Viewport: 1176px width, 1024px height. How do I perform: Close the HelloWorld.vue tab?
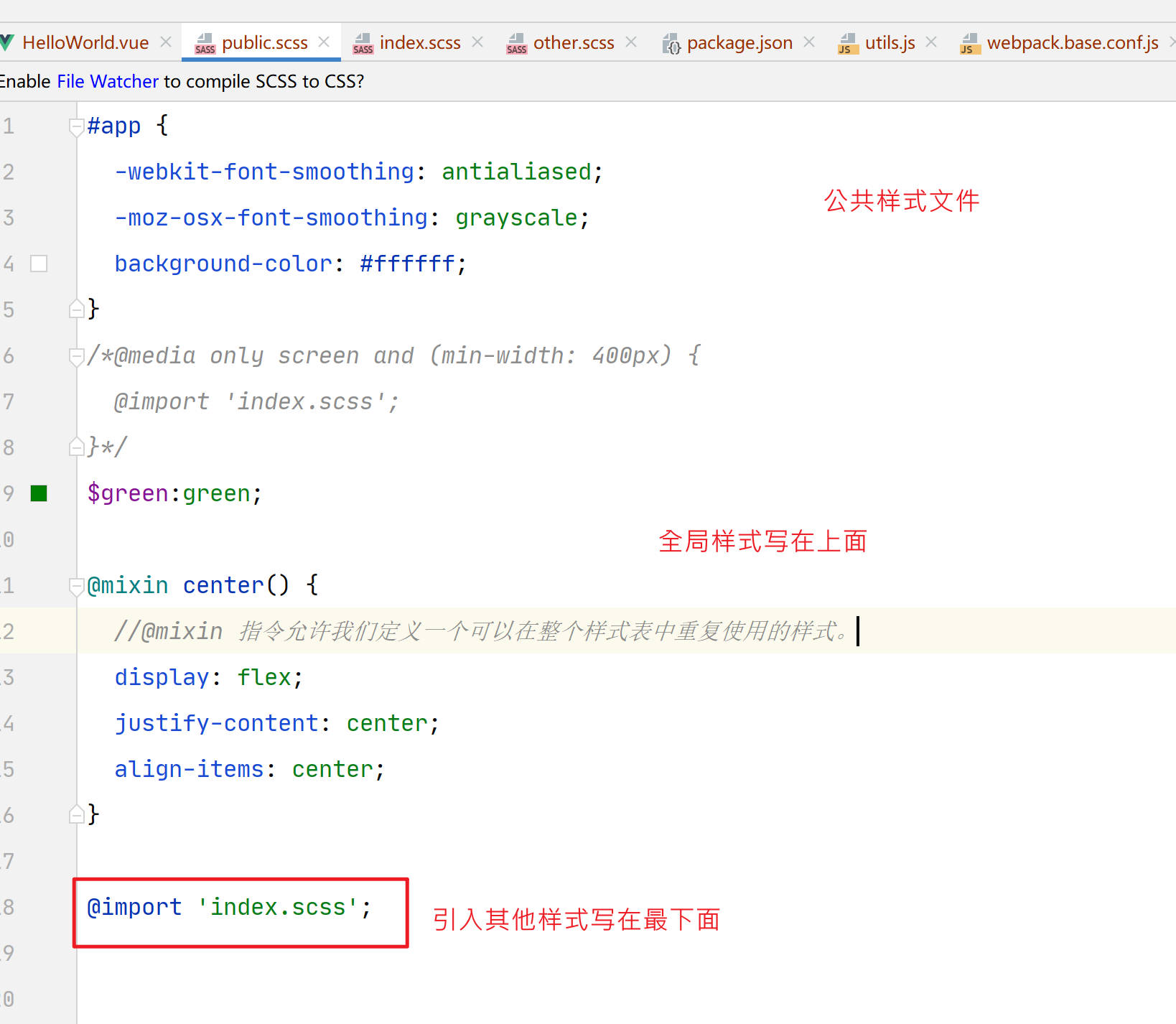click(x=166, y=42)
